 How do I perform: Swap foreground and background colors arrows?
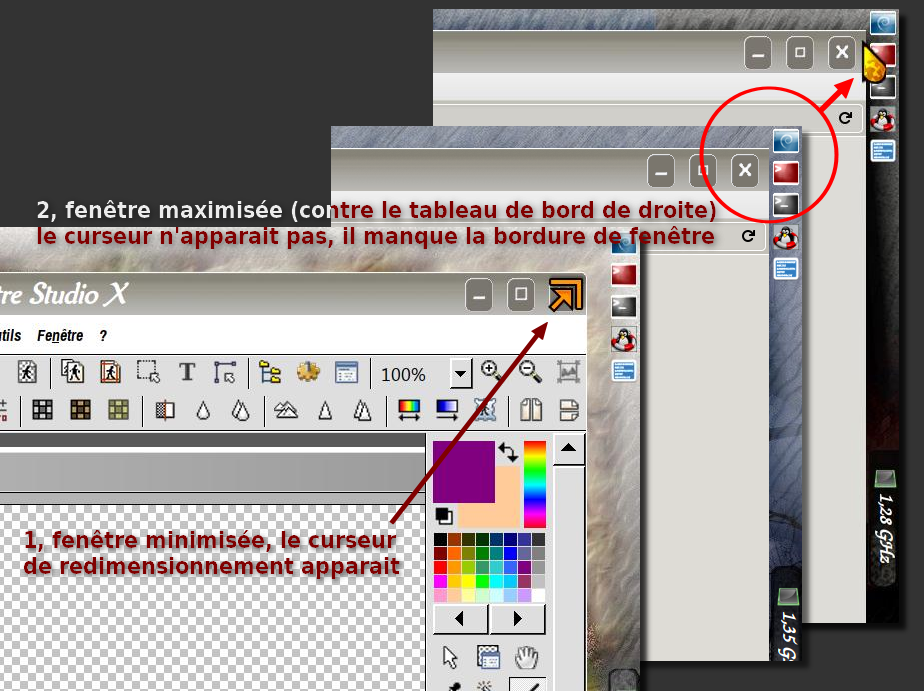click(x=508, y=452)
